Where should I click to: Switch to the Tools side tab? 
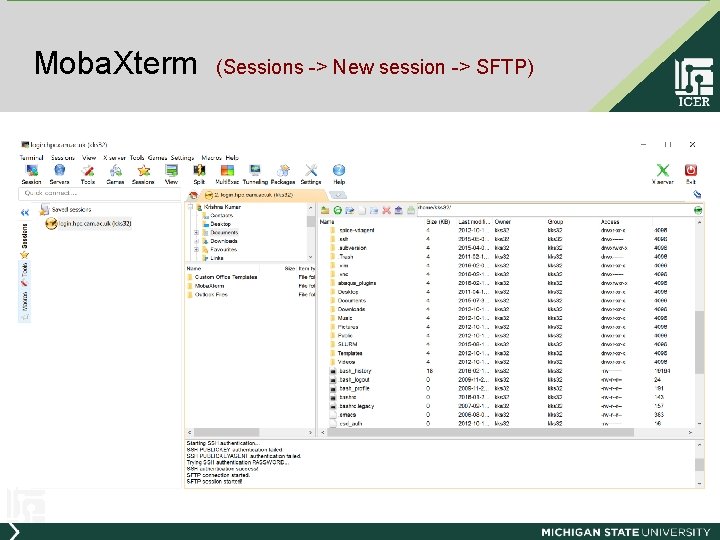coord(25,274)
